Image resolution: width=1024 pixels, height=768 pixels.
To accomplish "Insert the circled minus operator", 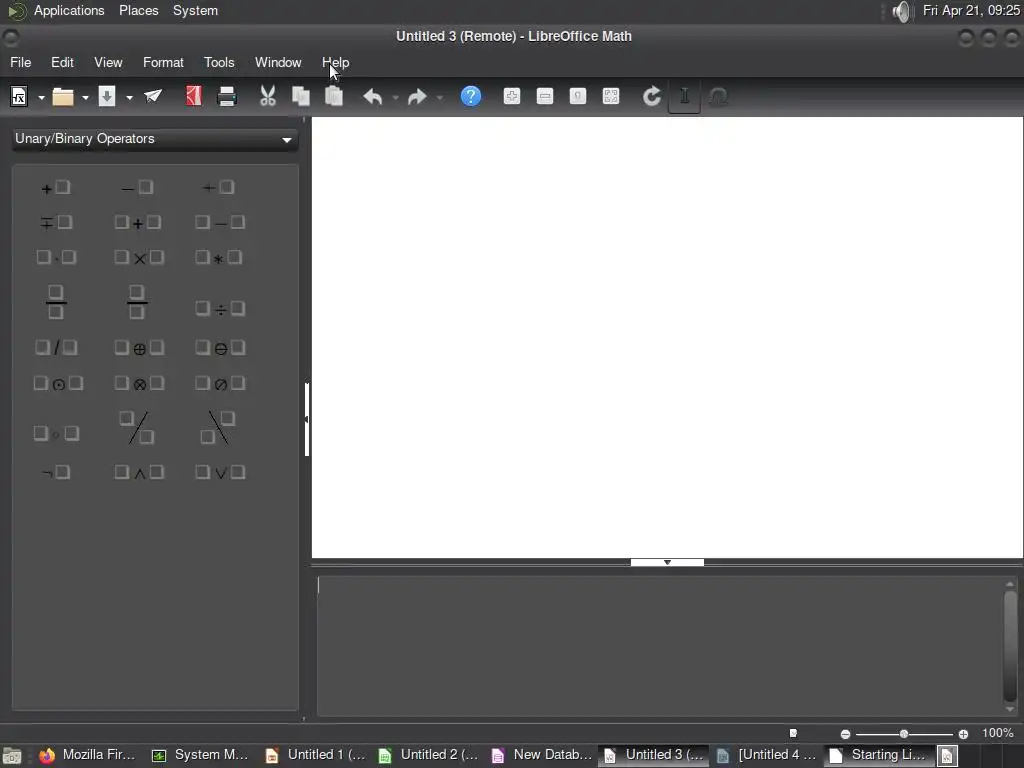I will click(220, 347).
